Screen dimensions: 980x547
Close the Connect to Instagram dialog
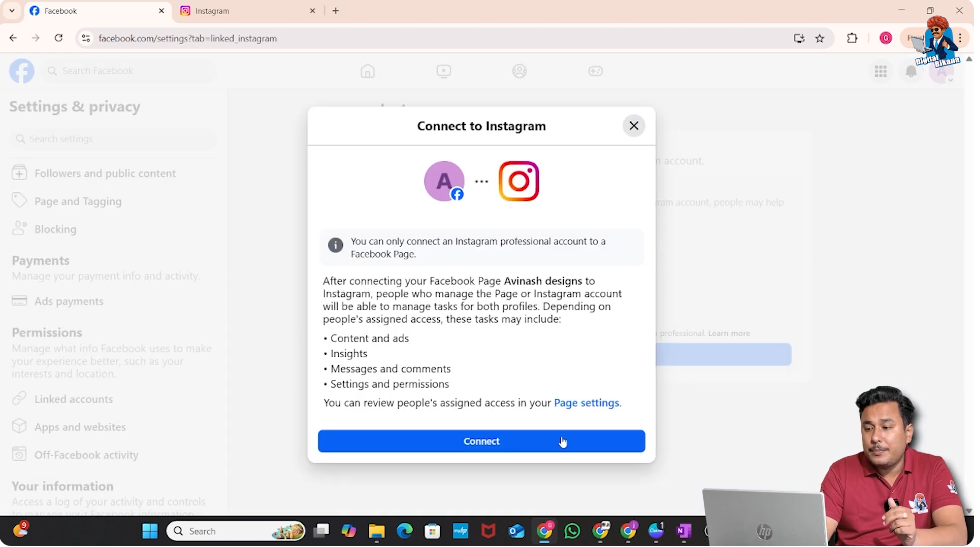coord(634,126)
